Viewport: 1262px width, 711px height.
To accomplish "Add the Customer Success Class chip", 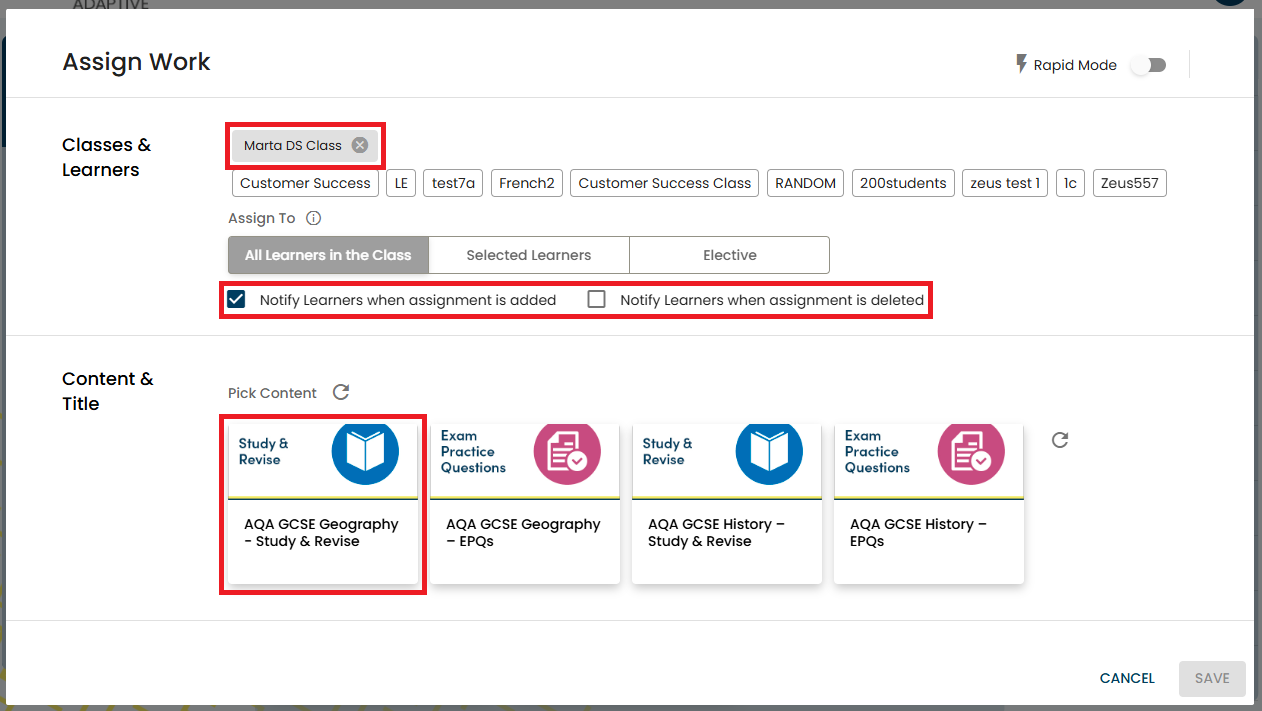I will 664,183.
